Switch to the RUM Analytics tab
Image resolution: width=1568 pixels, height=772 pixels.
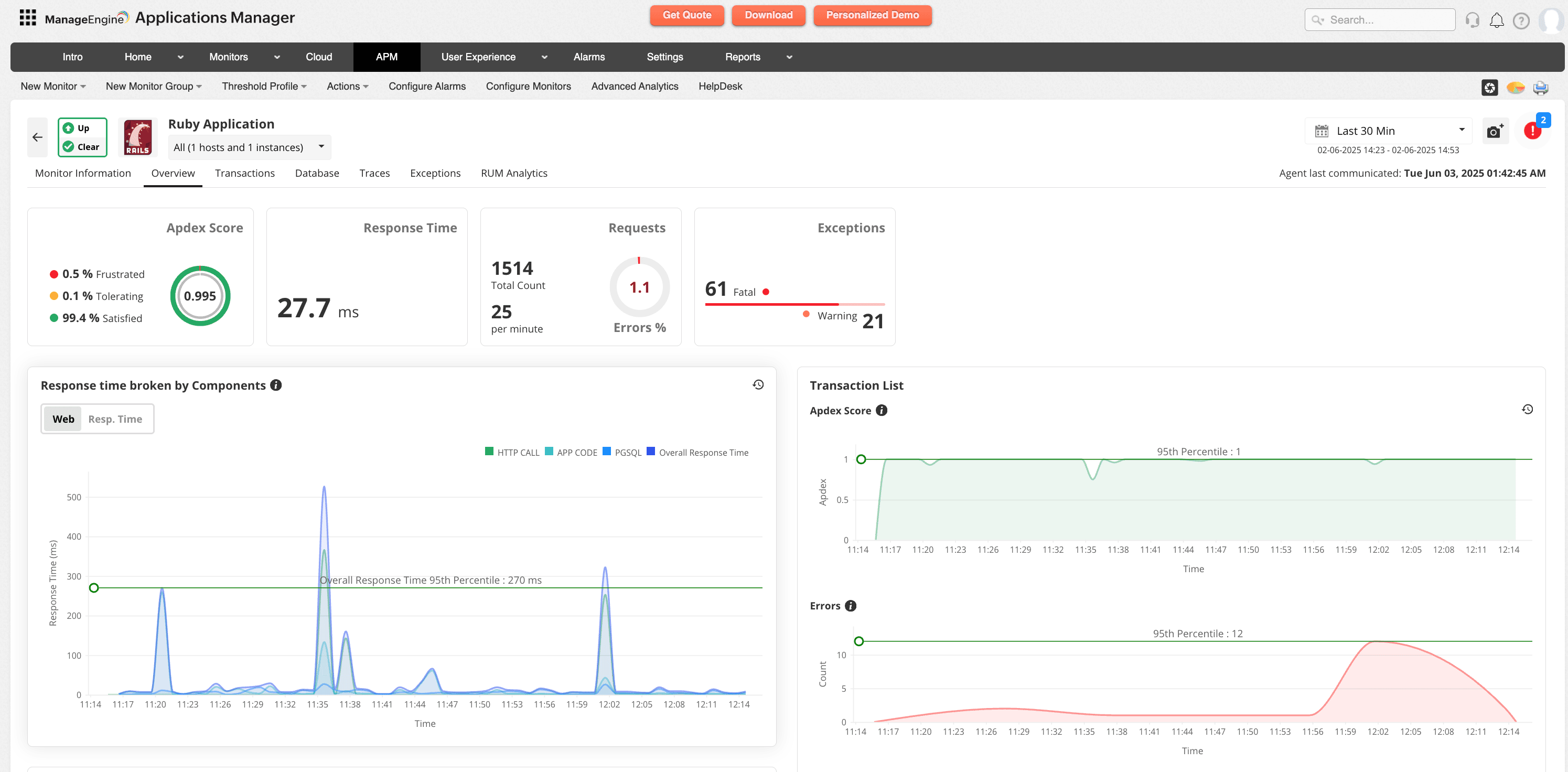(x=514, y=173)
